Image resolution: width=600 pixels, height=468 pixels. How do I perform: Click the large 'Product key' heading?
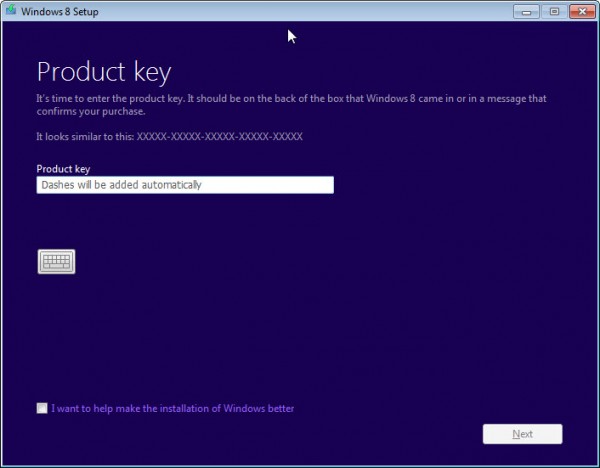tap(104, 72)
